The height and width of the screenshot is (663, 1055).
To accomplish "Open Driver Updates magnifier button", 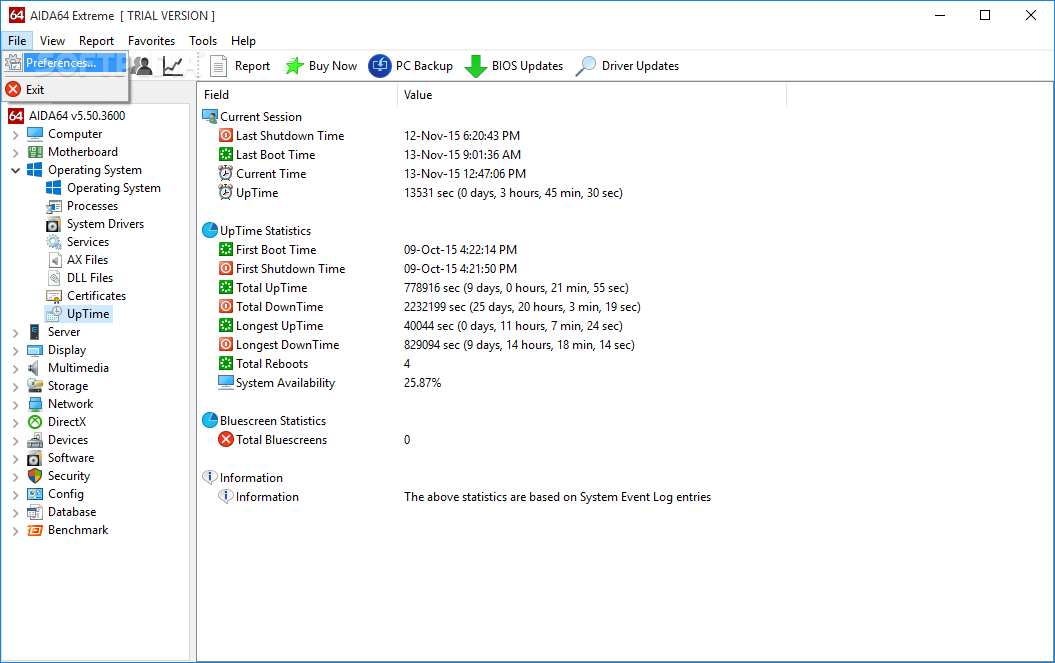I will 627,66.
